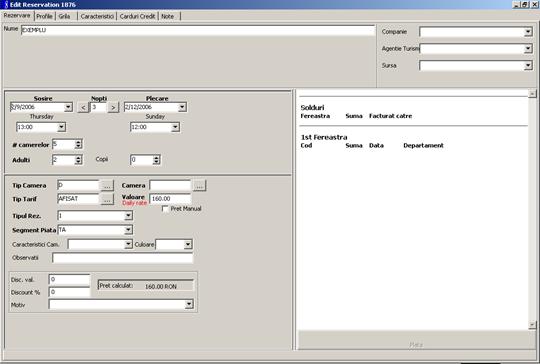The width and height of the screenshot is (540, 364).
Task: Open the Note tab
Action: (x=168, y=16)
